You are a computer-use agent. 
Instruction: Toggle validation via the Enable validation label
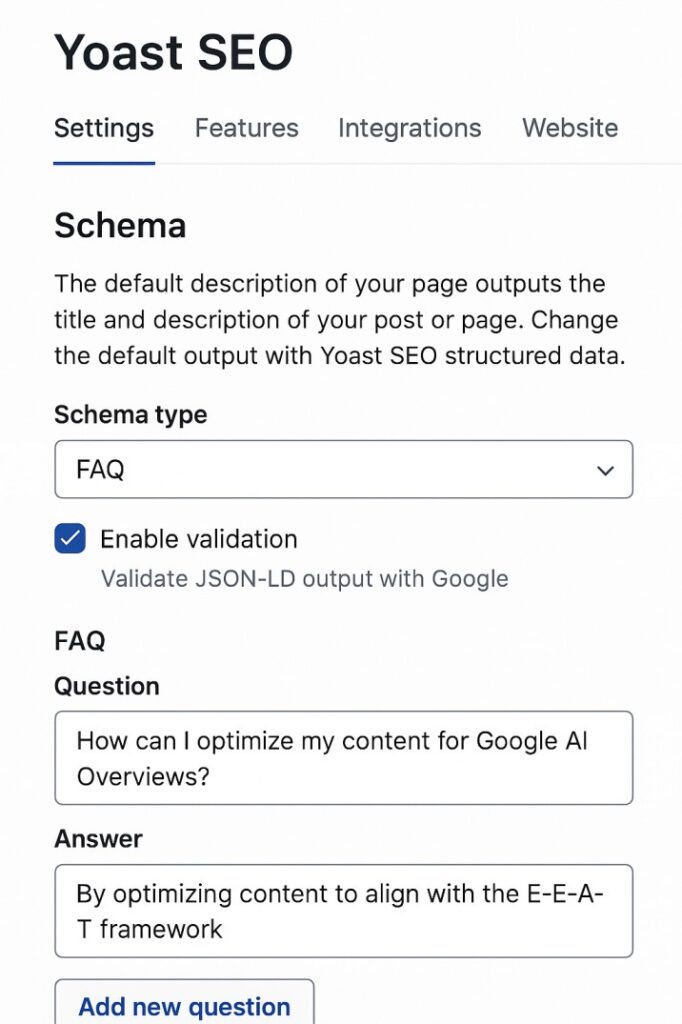pyautogui.click(x=197, y=539)
